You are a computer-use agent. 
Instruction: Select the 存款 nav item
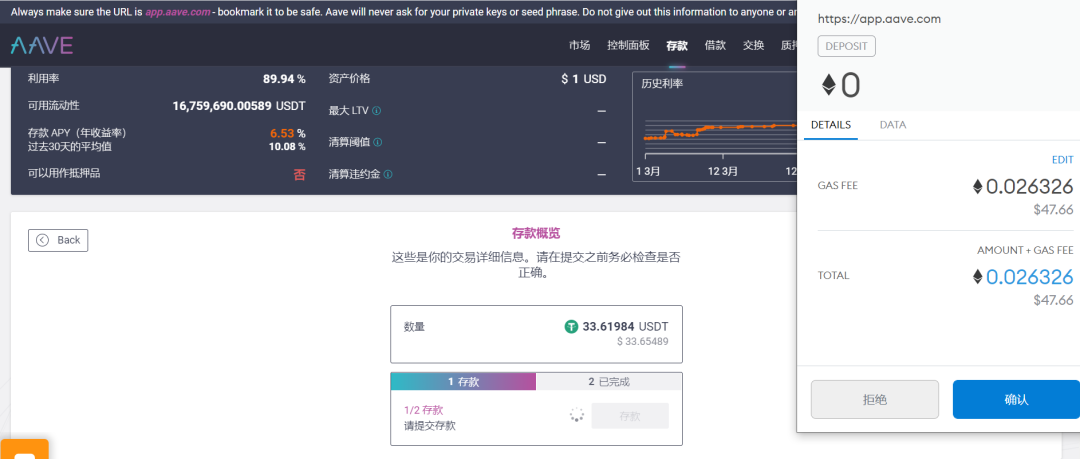tap(677, 45)
